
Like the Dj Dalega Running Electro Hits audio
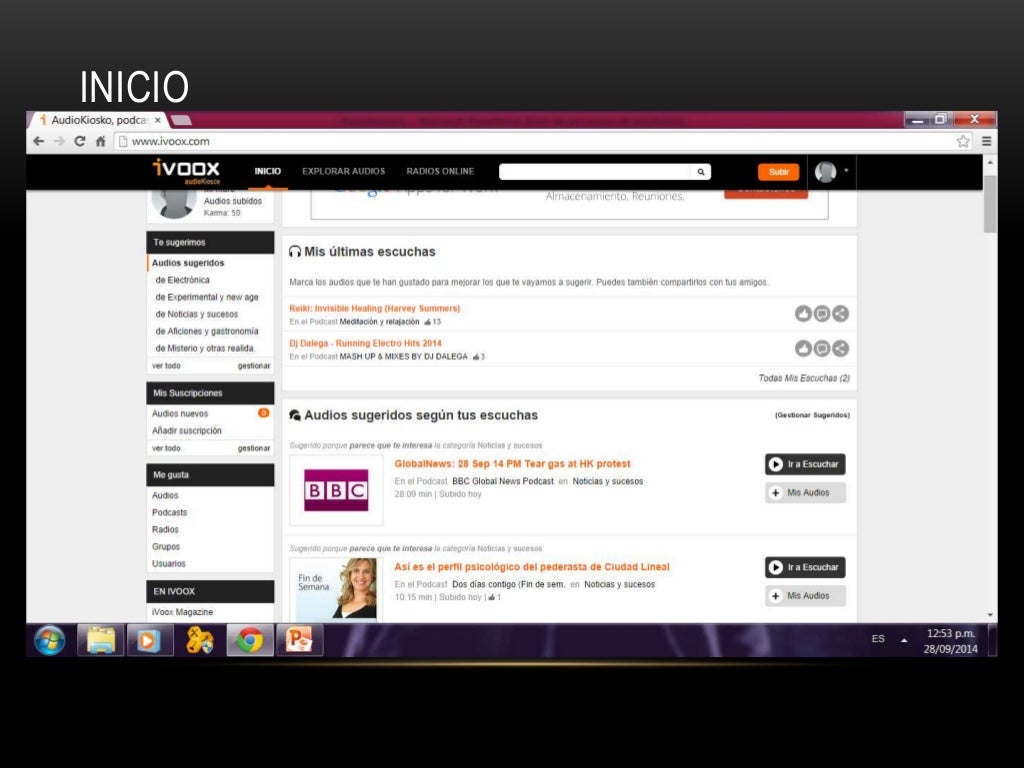tap(803, 349)
